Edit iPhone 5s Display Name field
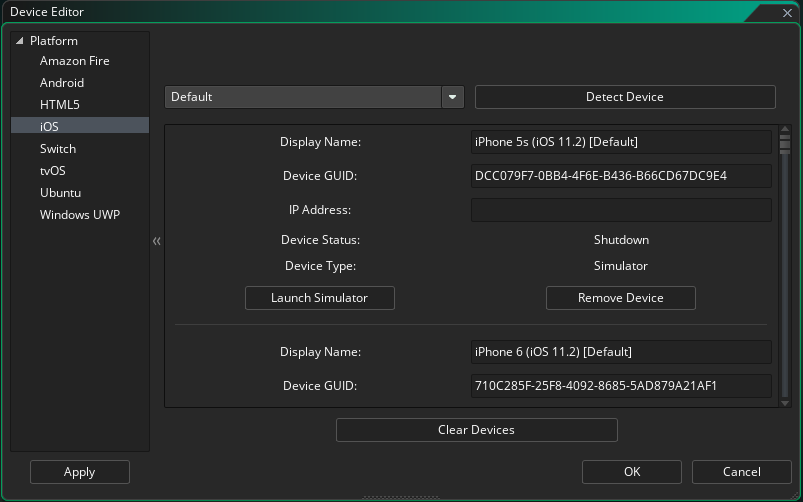 point(621,142)
